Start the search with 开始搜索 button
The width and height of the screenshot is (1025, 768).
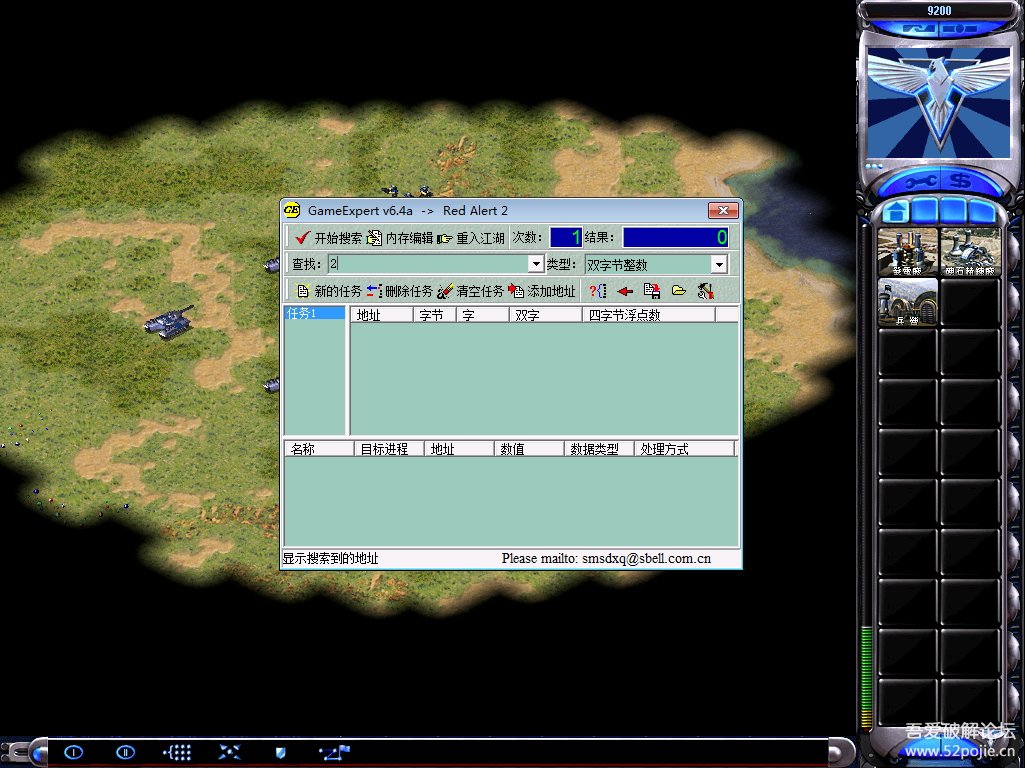point(328,238)
